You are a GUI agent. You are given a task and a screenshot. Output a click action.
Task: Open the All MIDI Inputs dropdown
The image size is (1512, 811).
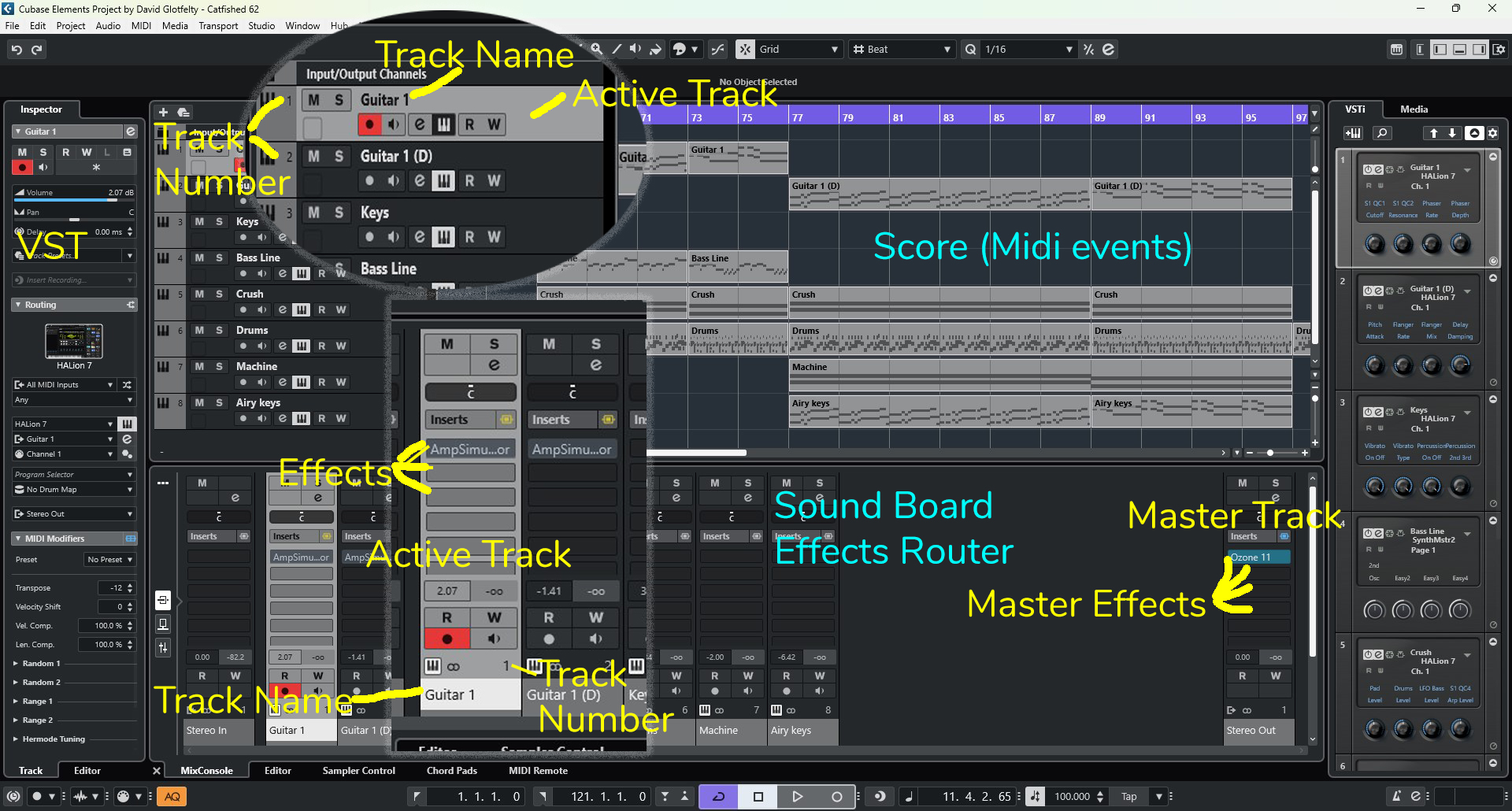point(65,384)
